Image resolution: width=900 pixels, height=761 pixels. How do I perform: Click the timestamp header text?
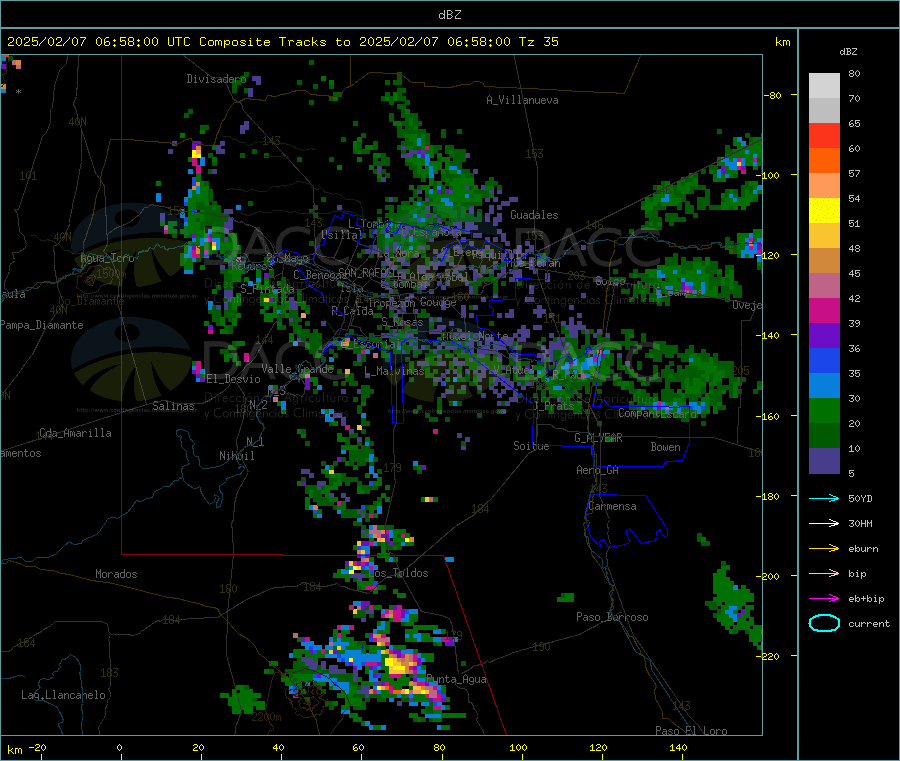pos(282,42)
